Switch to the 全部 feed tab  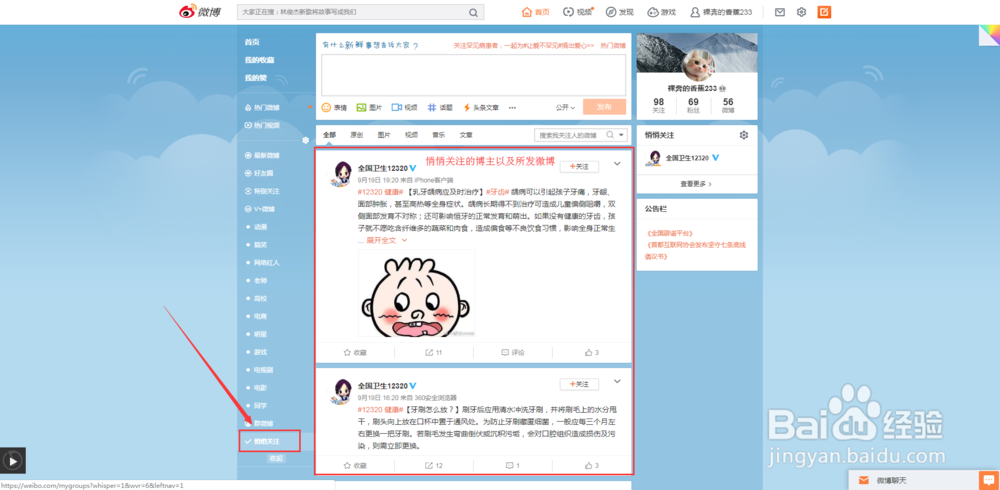point(329,135)
